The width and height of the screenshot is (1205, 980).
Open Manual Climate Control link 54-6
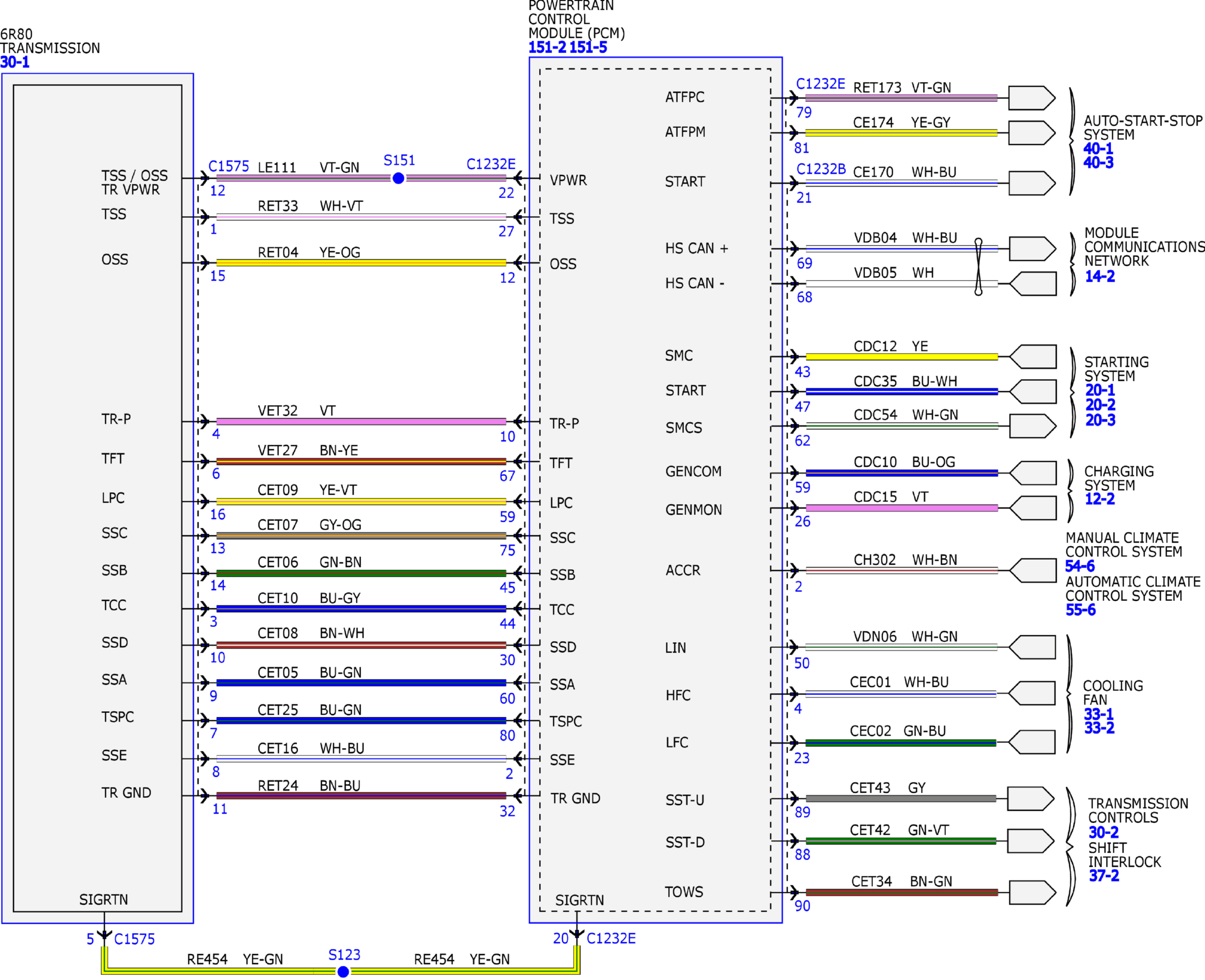click(x=1080, y=566)
